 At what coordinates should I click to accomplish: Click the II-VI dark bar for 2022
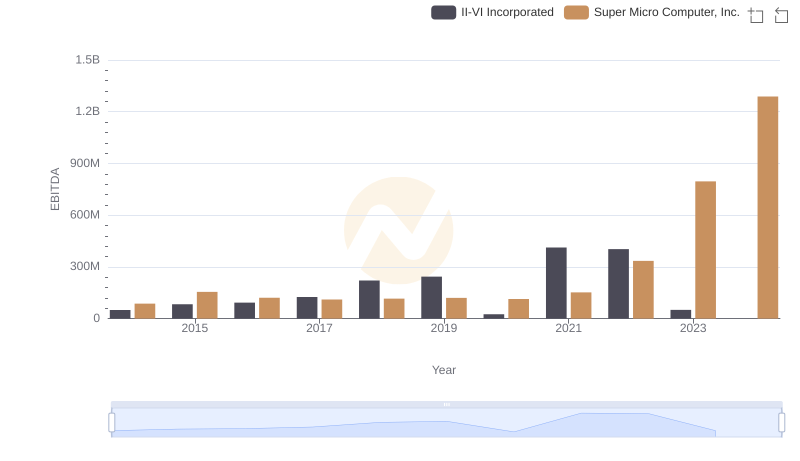point(618,284)
